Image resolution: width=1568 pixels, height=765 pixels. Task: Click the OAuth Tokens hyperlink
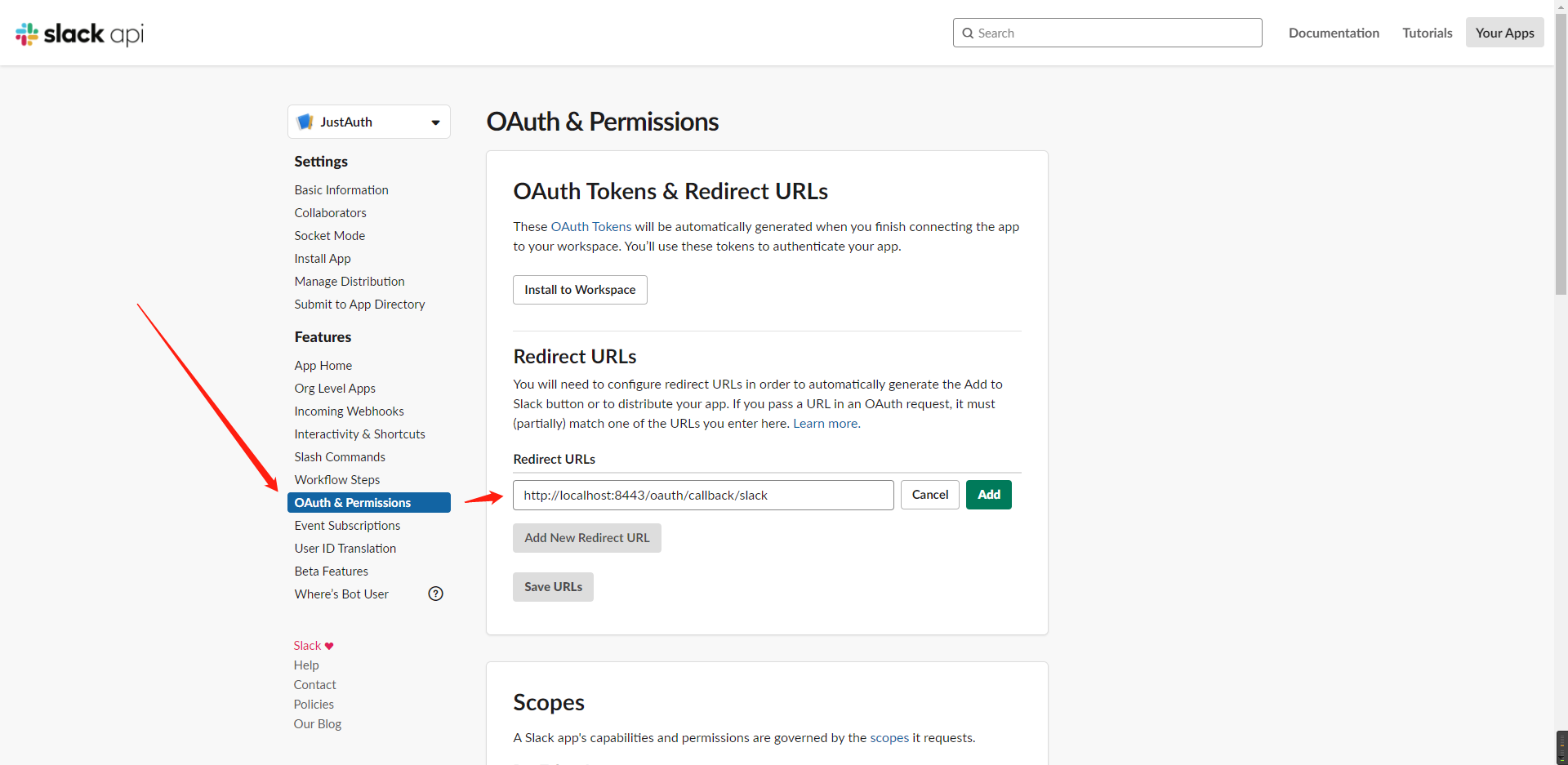pos(591,226)
